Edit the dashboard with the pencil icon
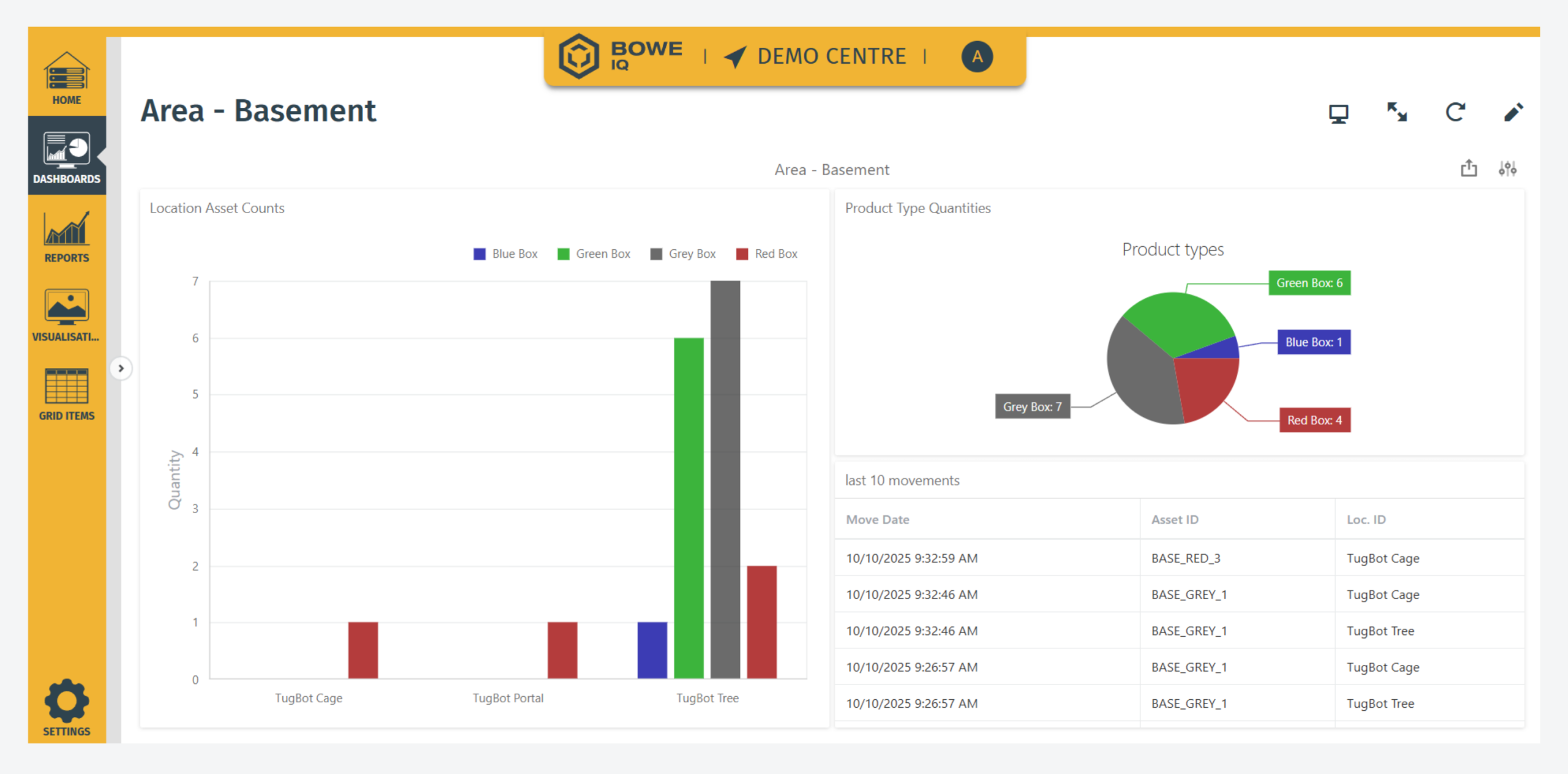This screenshot has height=774, width=1568. coord(1514,113)
